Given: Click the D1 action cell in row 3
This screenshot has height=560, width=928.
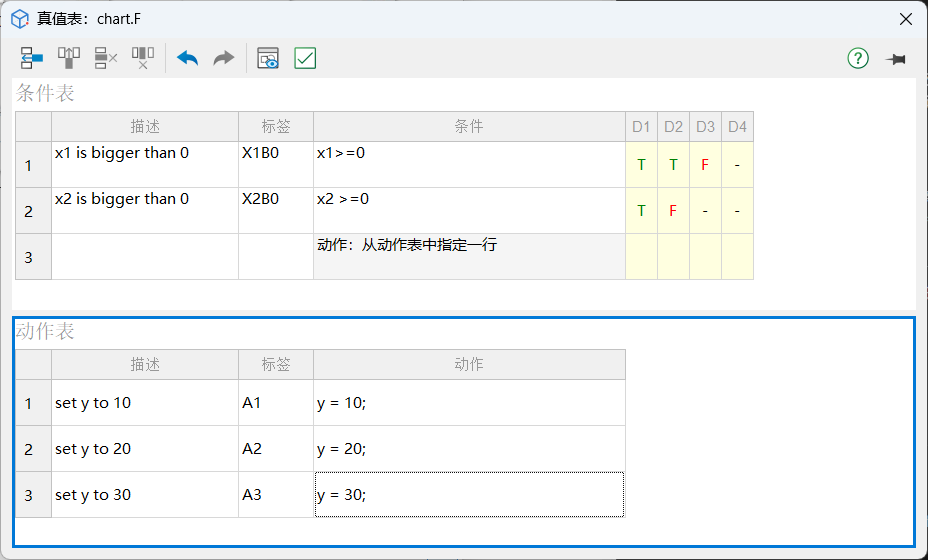Looking at the screenshot, I should [x=641, y=257].
